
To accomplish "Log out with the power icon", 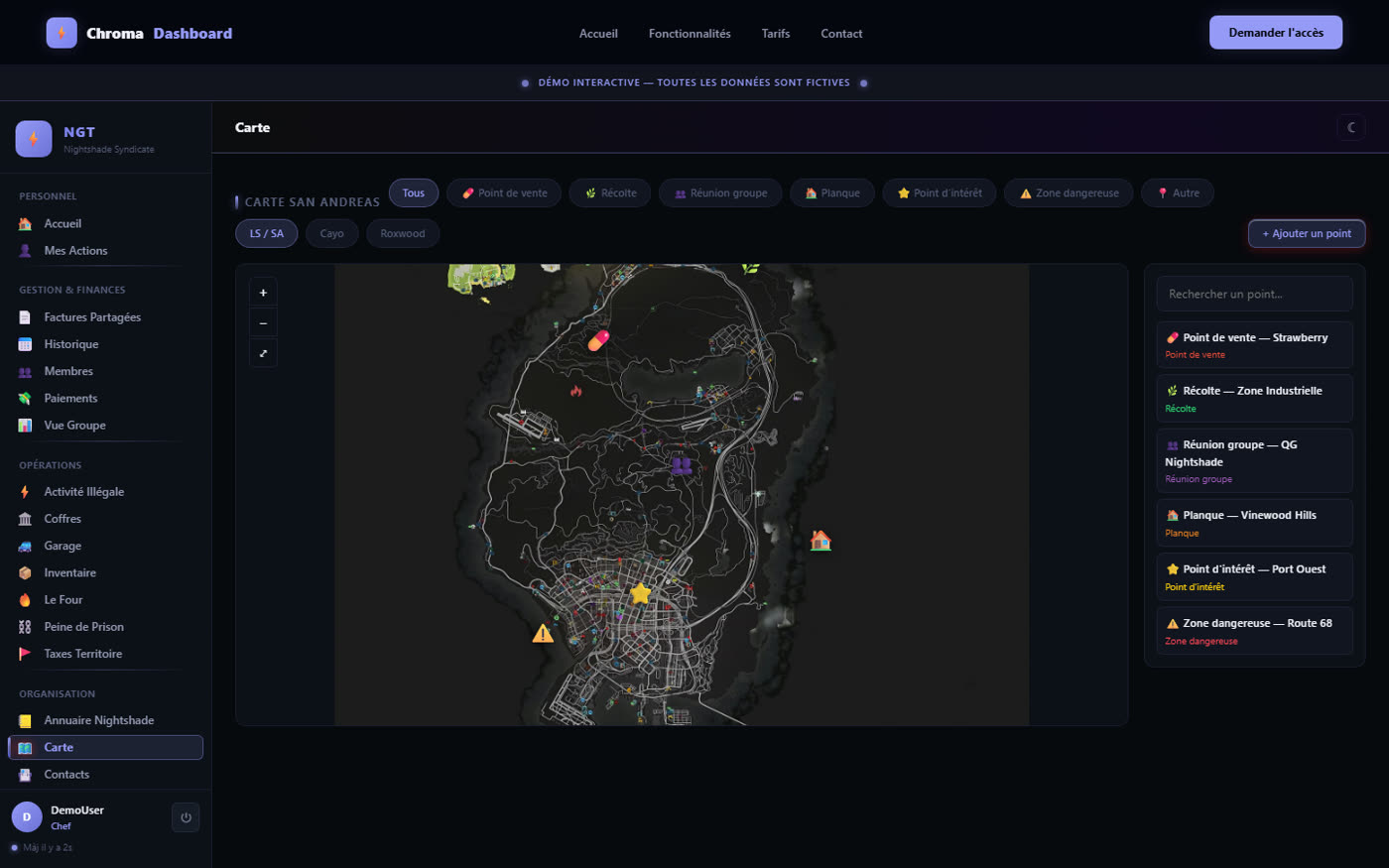I will tap(186, 817).
